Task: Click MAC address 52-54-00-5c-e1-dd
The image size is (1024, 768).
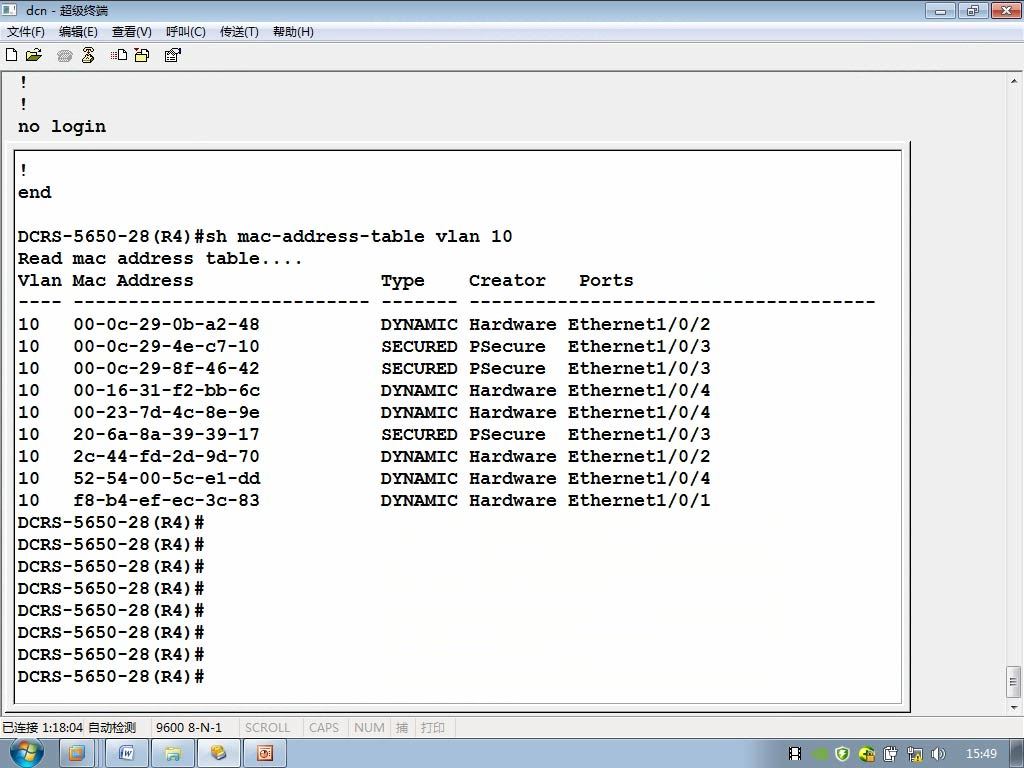Action: (167, 479)
